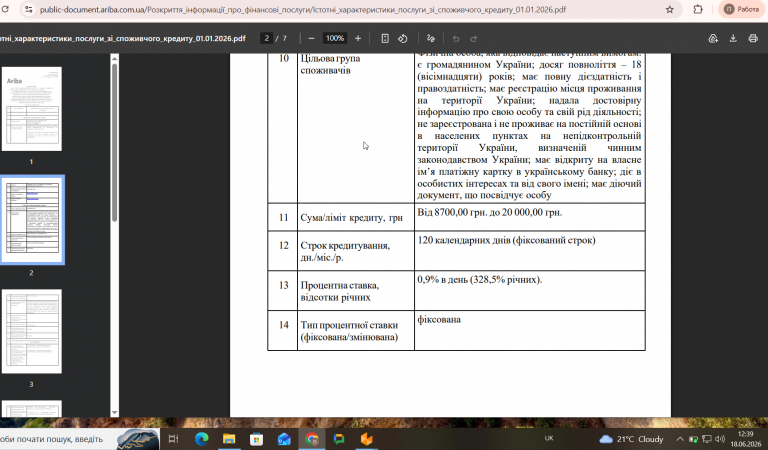The width and height of the screenshot is (768, 450).
Task: Click the redo arrow in PDF toolbar
Action: point(474,38)
